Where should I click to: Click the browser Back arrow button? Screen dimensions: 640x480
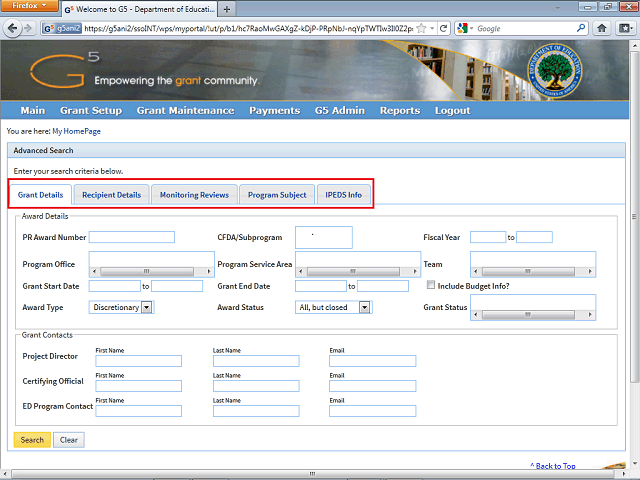click(x=12, y=28)
